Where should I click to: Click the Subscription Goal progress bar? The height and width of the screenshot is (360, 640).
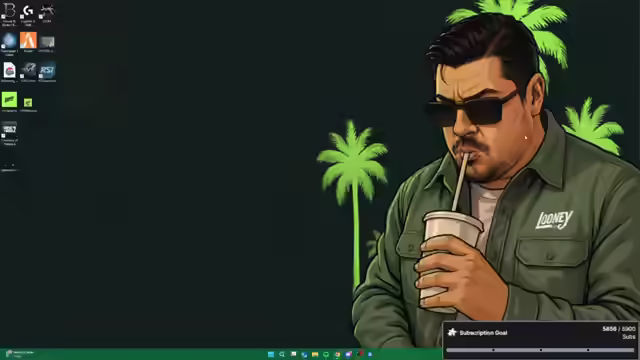click(x=540, y=350)
